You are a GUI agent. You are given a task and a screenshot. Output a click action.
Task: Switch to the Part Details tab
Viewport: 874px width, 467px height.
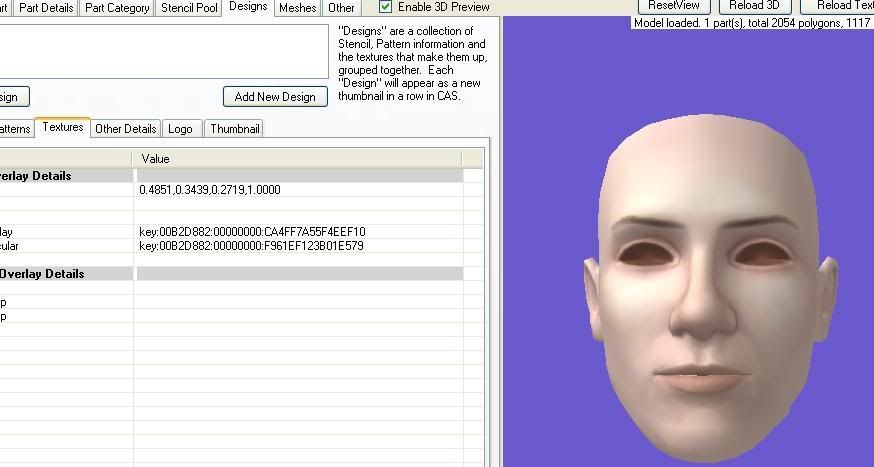(46, 8)
